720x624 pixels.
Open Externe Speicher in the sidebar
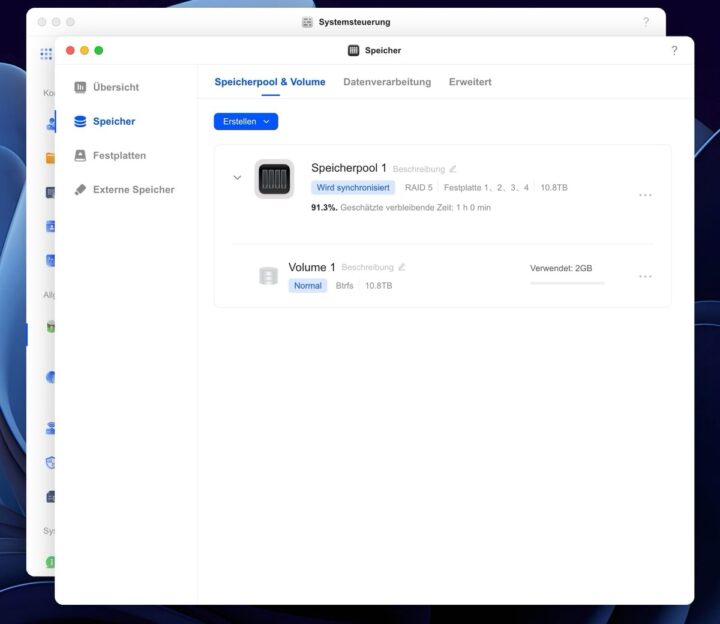point(133,190)
